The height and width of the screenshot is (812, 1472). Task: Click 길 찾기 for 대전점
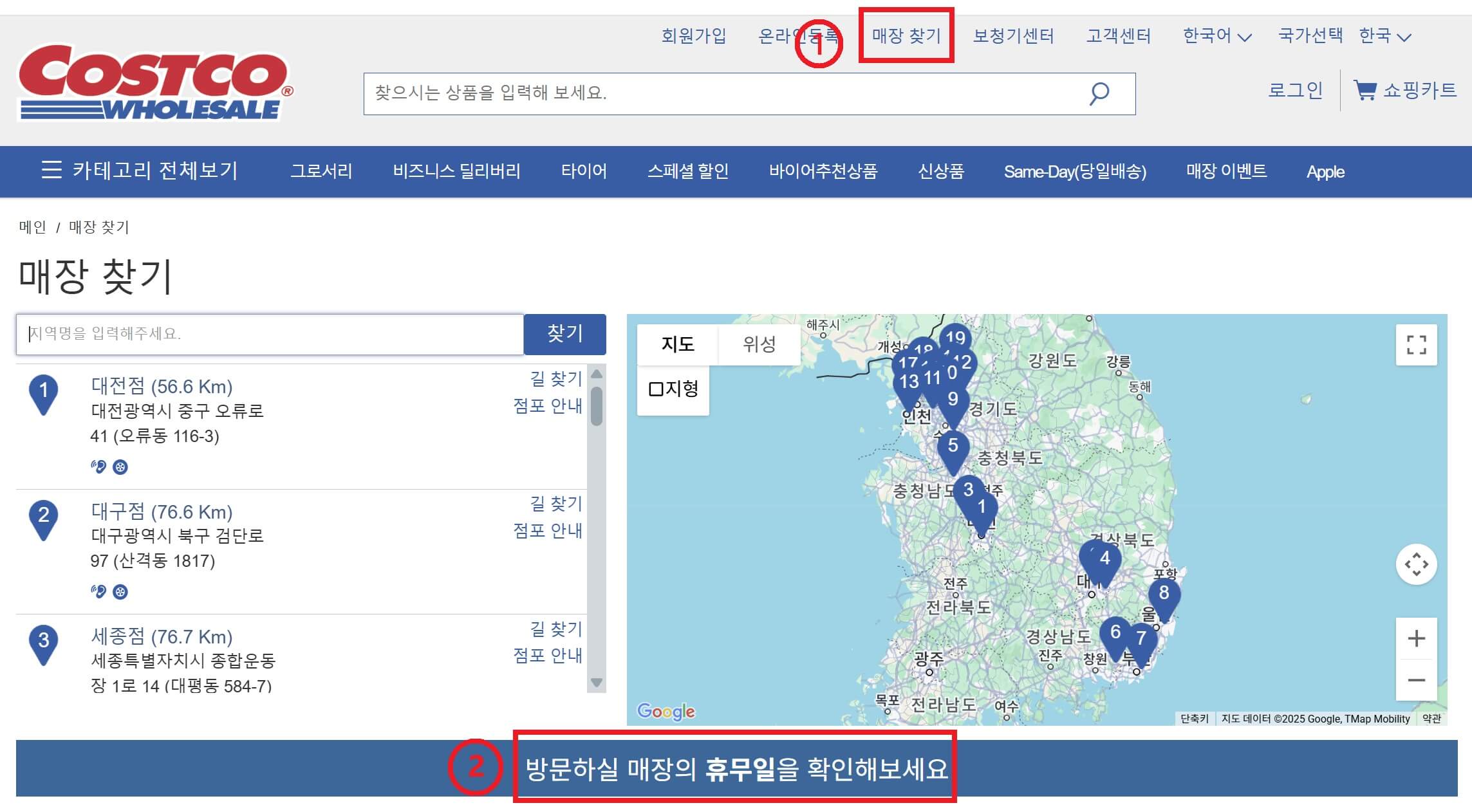point(556,378)
